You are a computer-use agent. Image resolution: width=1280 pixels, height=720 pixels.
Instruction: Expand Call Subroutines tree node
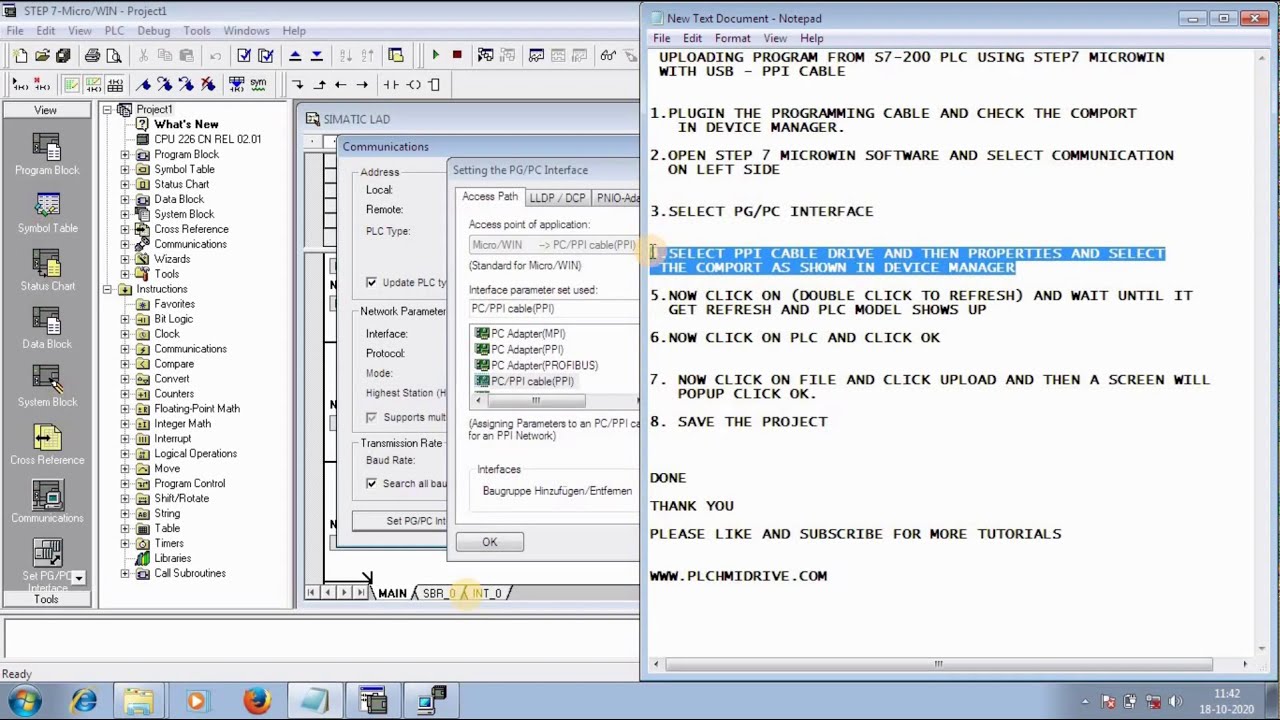point(125,574)
